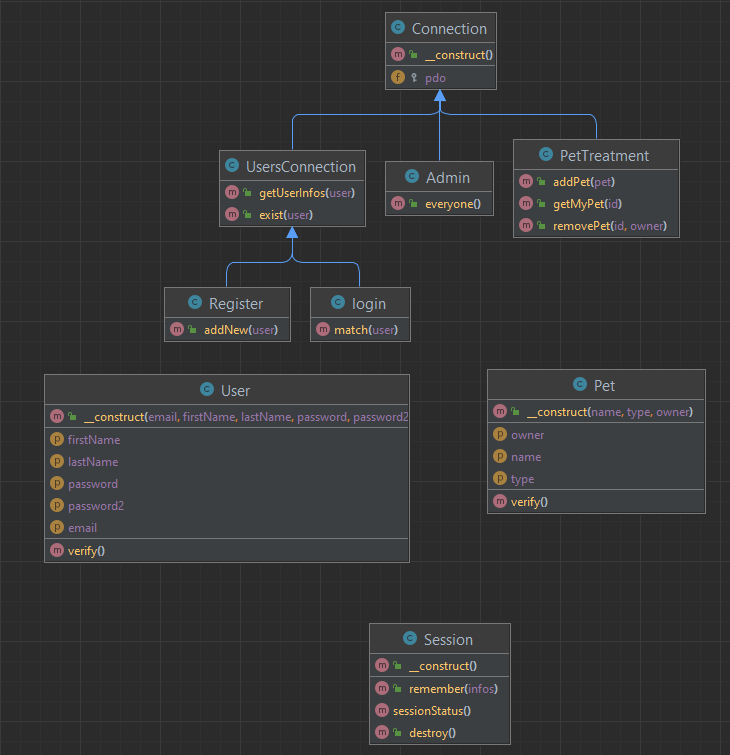Select the Connection class title
This screenshot has width=730, height=755.
coord(449,29)
